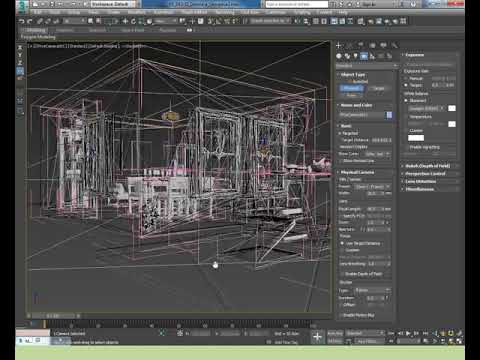The width and height of the screenshot is (480, 360).
Task: Click the Custom white balance color swatch
Action: tap(416, 138)
